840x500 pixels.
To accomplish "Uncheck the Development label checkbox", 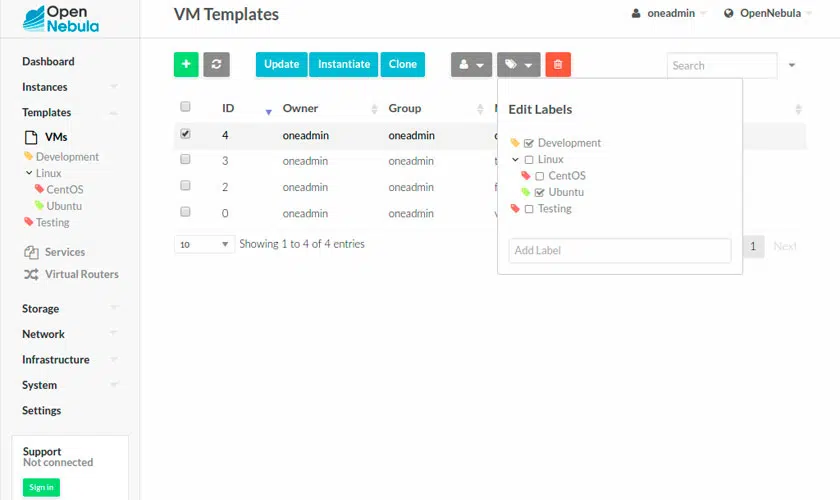I will tap(529, 143).
